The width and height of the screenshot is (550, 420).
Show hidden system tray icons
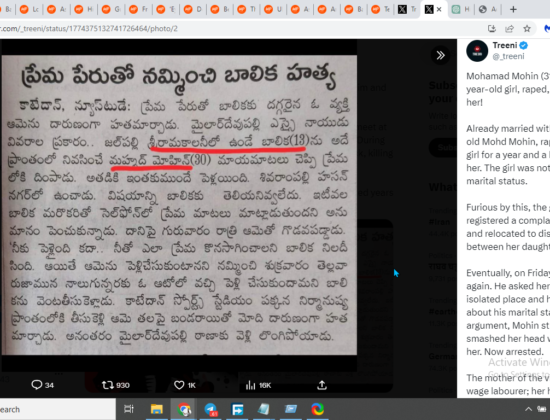click(x=528, y=409)
